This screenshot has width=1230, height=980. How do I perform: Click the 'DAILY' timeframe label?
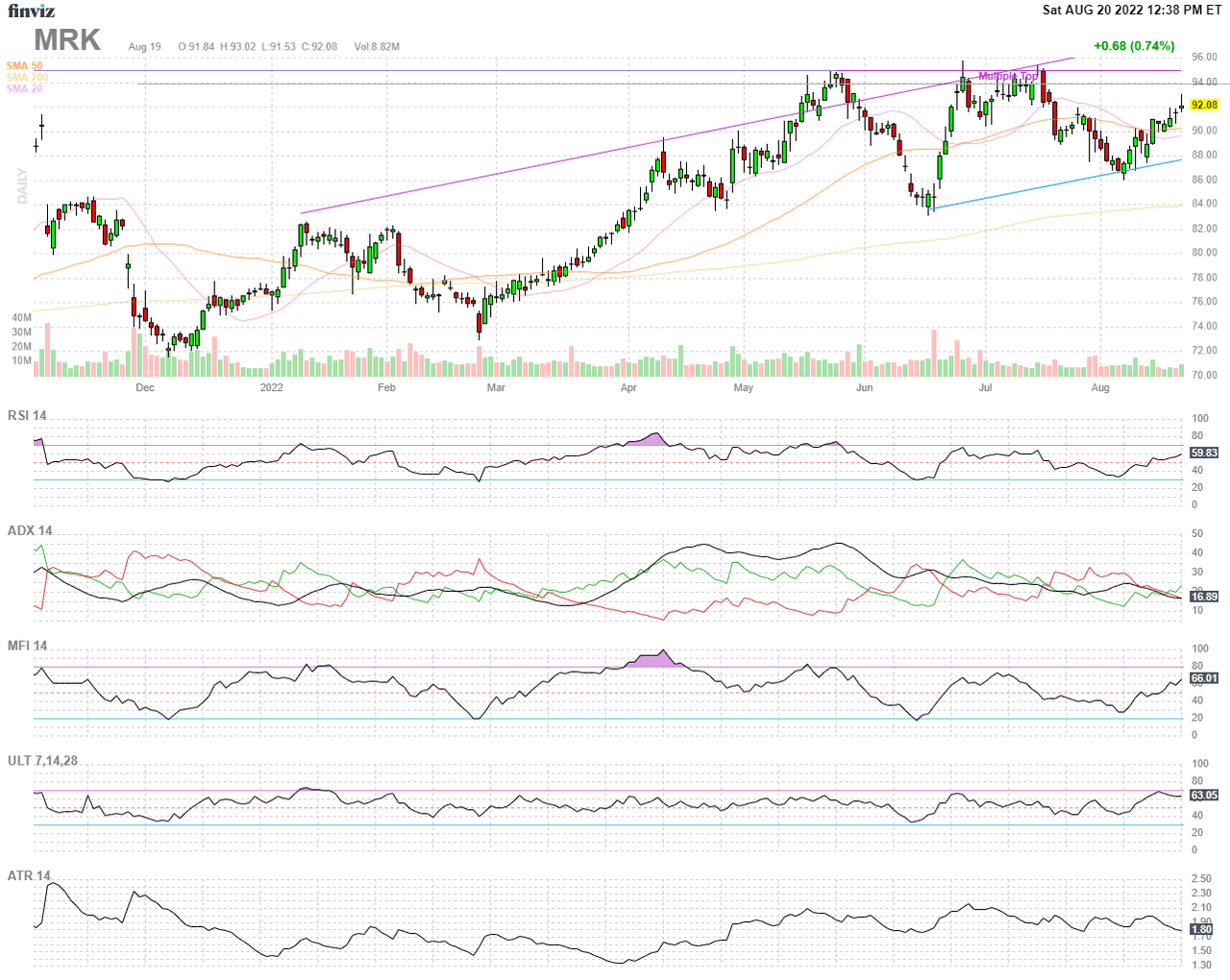coord(21,185)
